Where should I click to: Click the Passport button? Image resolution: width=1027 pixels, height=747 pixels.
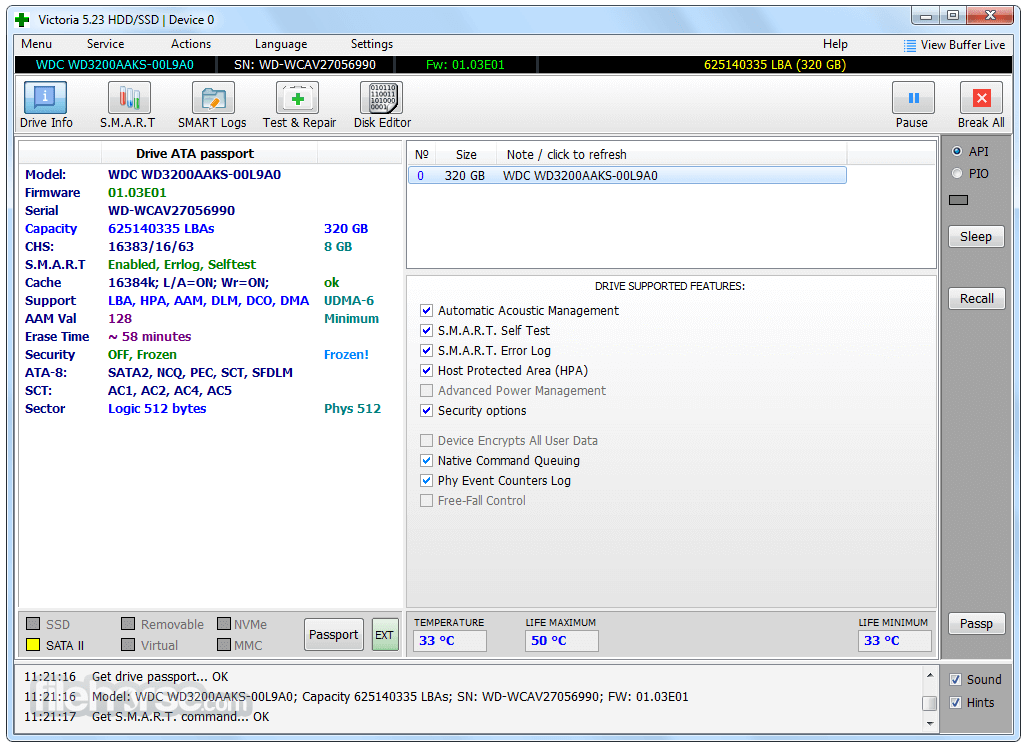333,634
